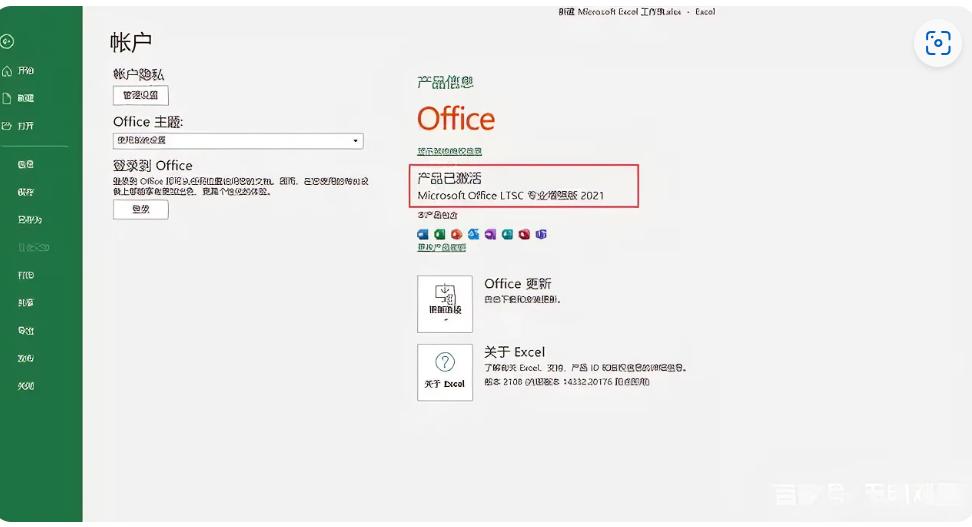Viewport: 972px width, 527px height.
Task: Open 共享 (Share) from the sidebar
Action: [x=25, y=303]
